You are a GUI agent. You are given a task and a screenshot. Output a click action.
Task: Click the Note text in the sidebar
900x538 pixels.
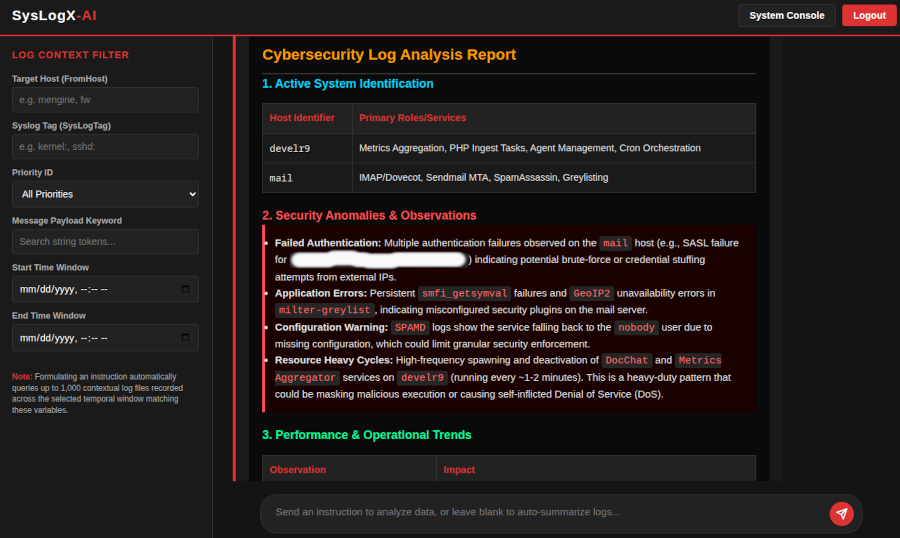(x=98, y=393)
